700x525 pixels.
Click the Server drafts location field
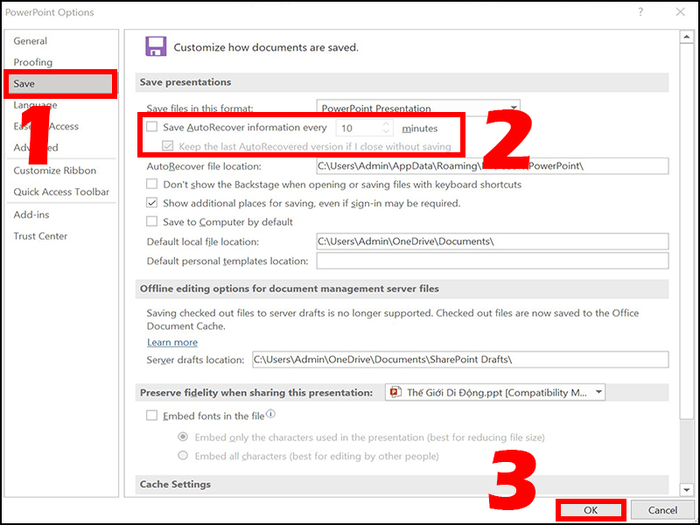click(x=460, y=360)
